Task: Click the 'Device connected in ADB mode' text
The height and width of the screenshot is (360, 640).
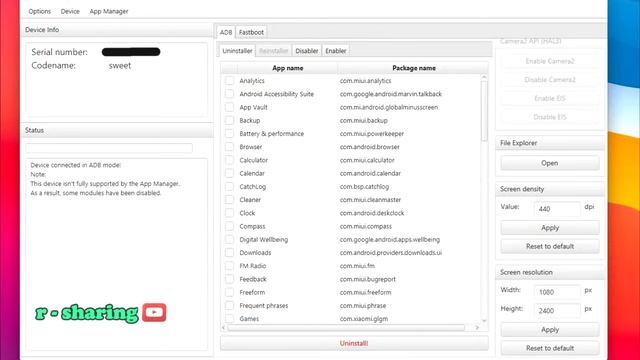Action: (x=76, y=165)
